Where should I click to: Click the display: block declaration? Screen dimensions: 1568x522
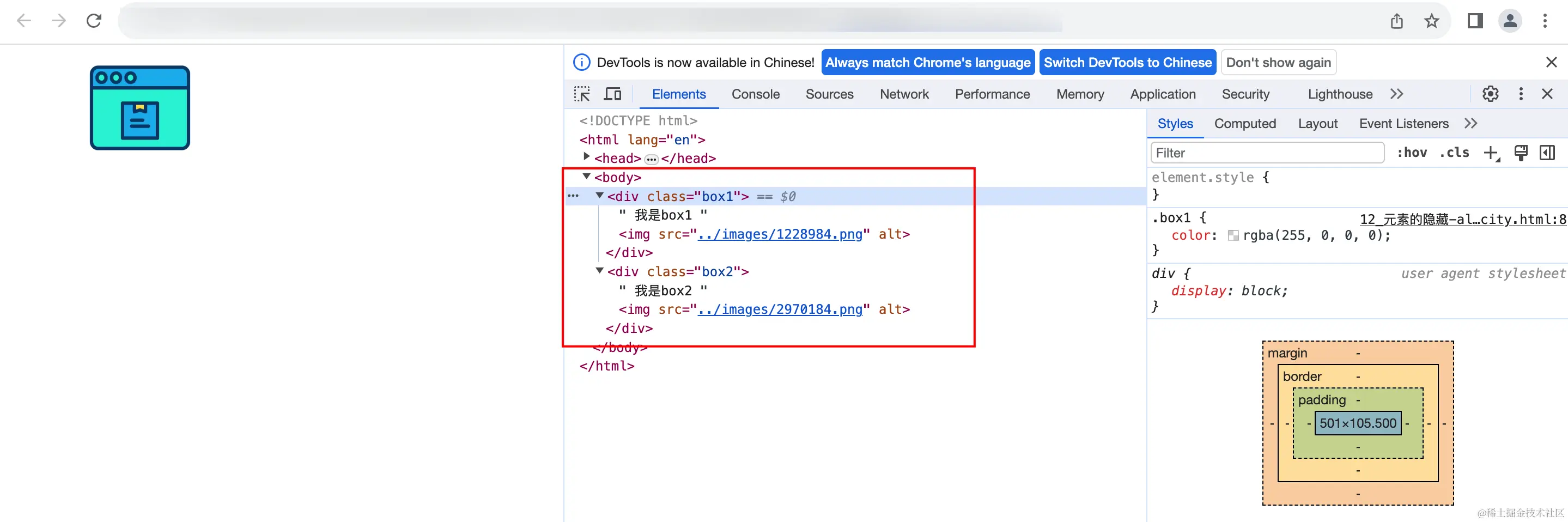1230,291
